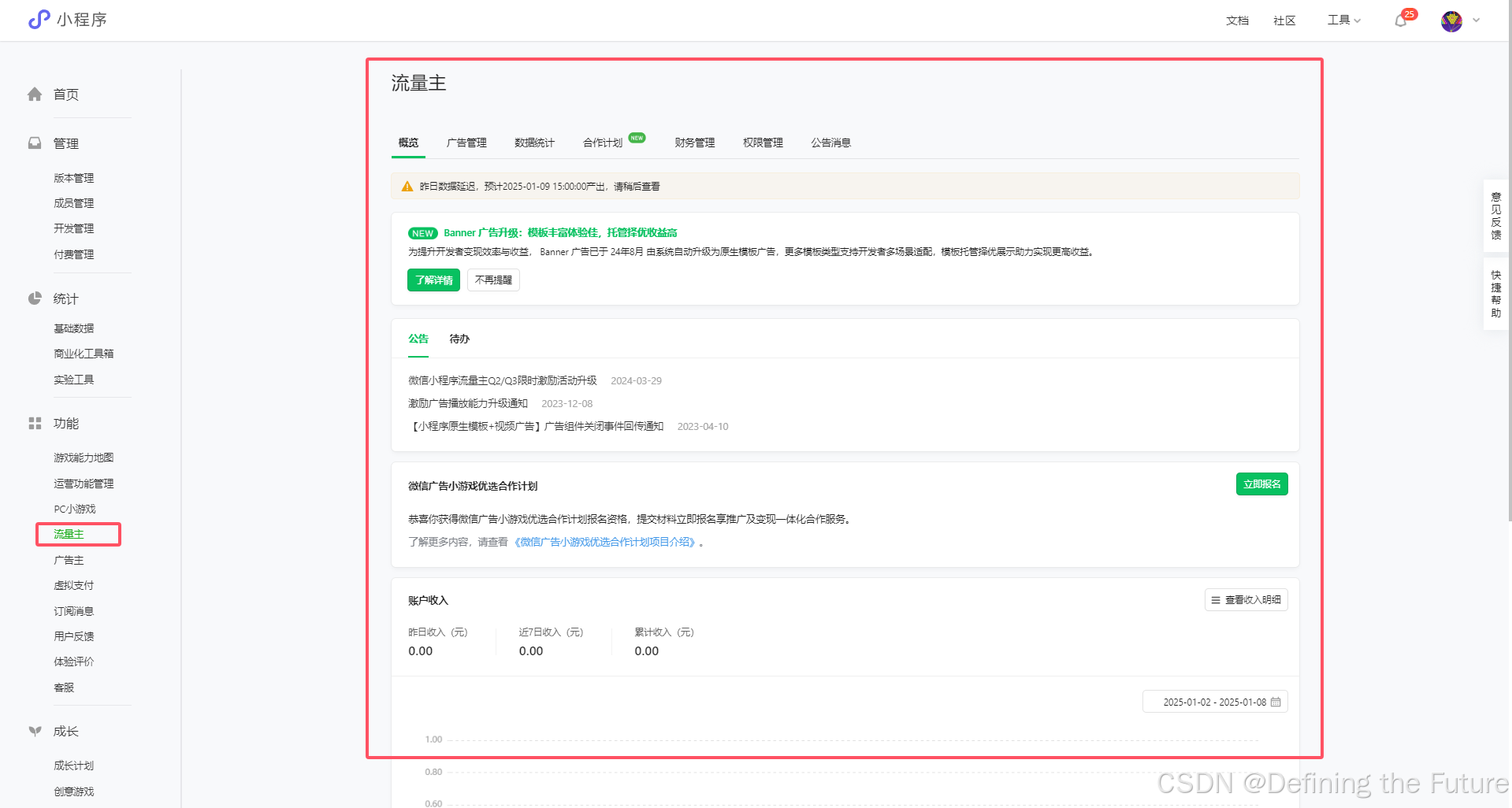Switch to the 财务管理 tab
The height and width of the screenshot is (808, 1512).
(695, 143)
